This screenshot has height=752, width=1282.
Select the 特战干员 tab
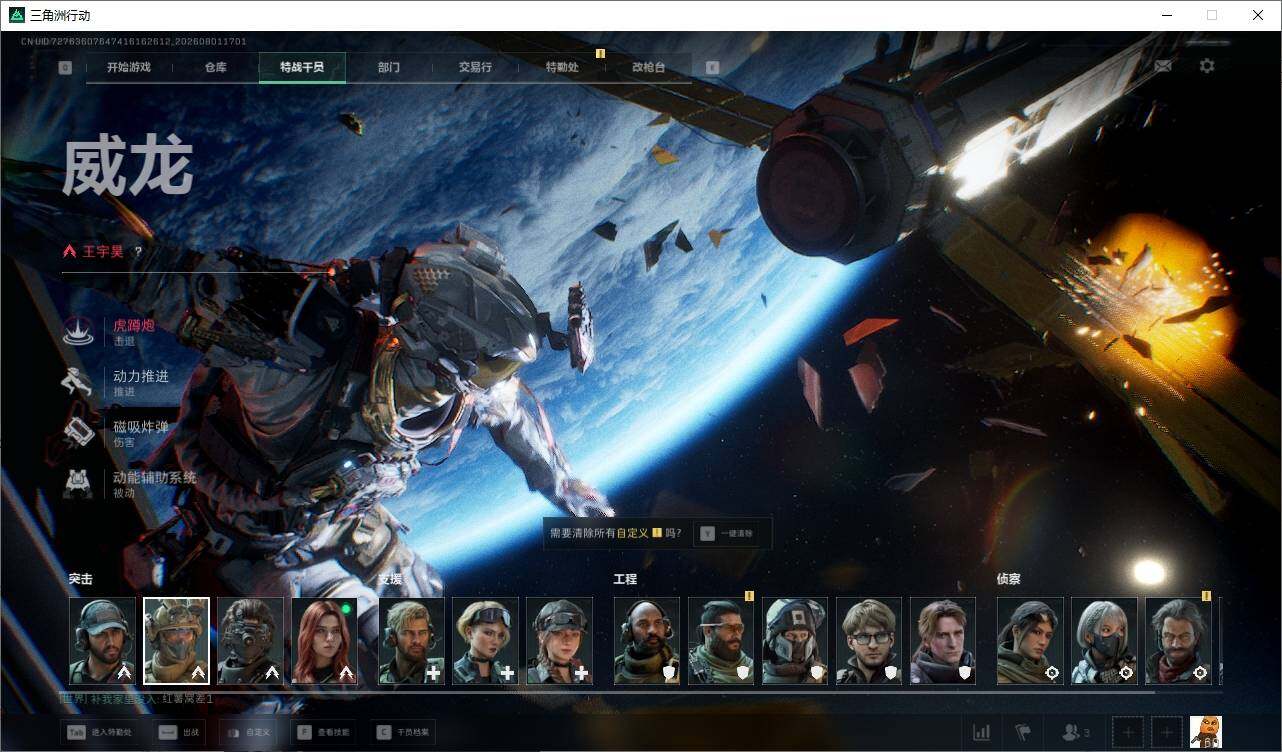pos(302,67)
